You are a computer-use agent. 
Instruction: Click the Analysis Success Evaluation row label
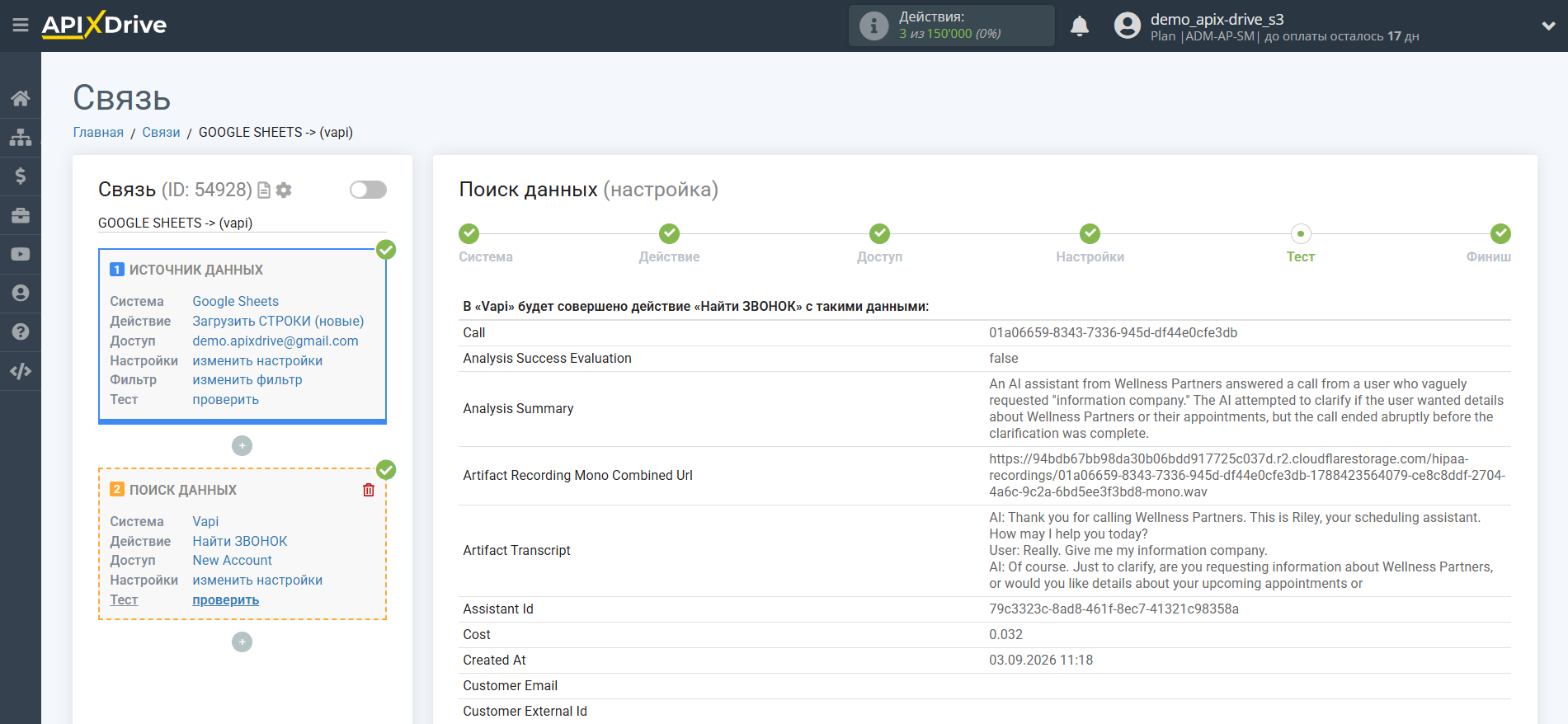click(x=547, y=358)
